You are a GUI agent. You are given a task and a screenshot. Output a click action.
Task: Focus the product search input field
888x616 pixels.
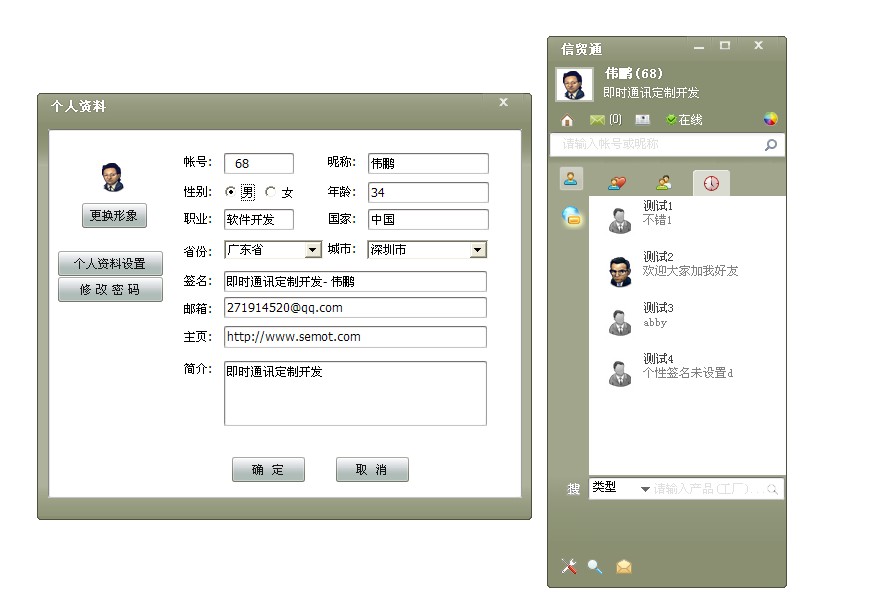708,489
